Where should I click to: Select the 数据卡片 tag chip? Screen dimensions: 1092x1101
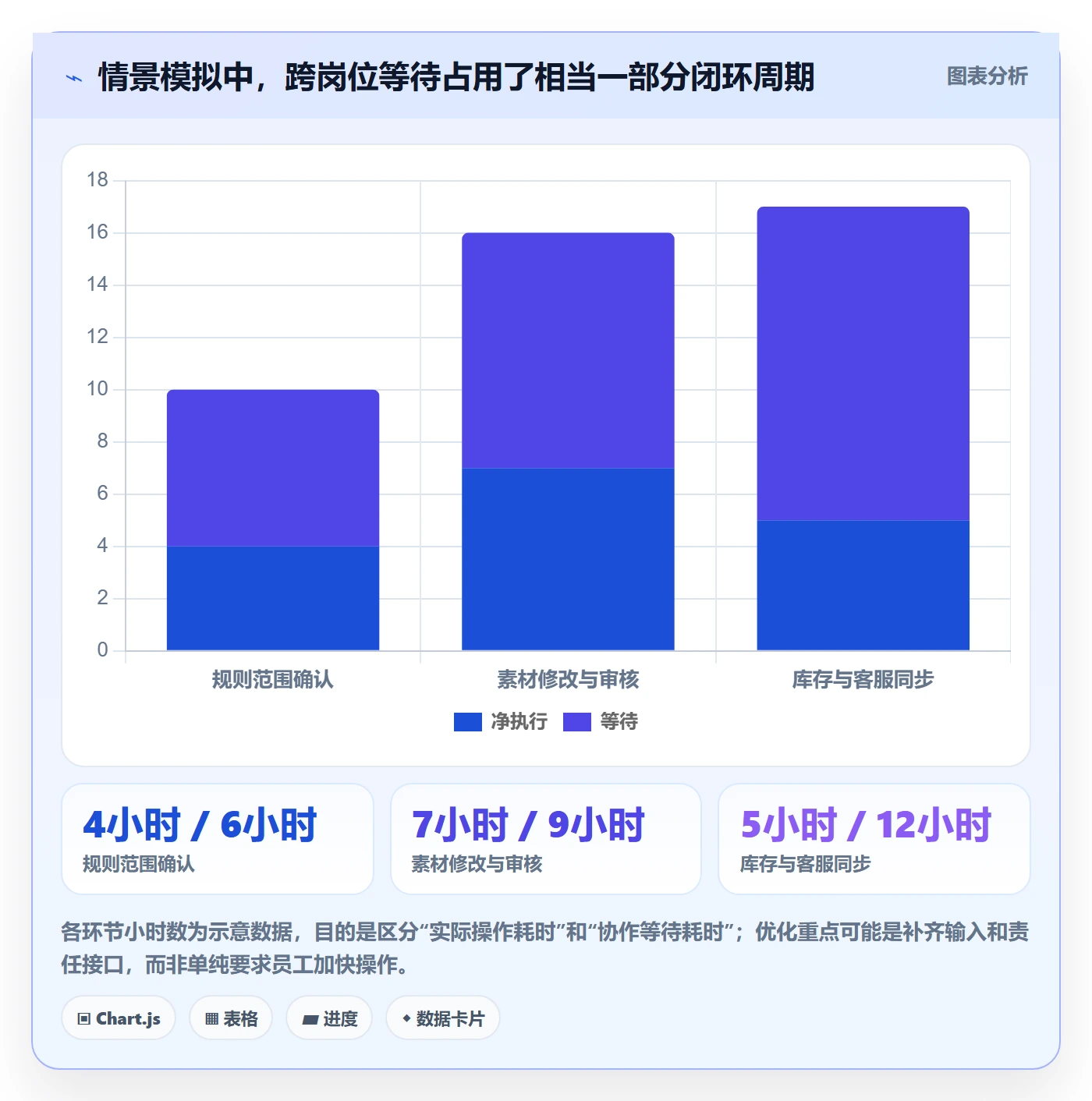(x=443, y=1018)
